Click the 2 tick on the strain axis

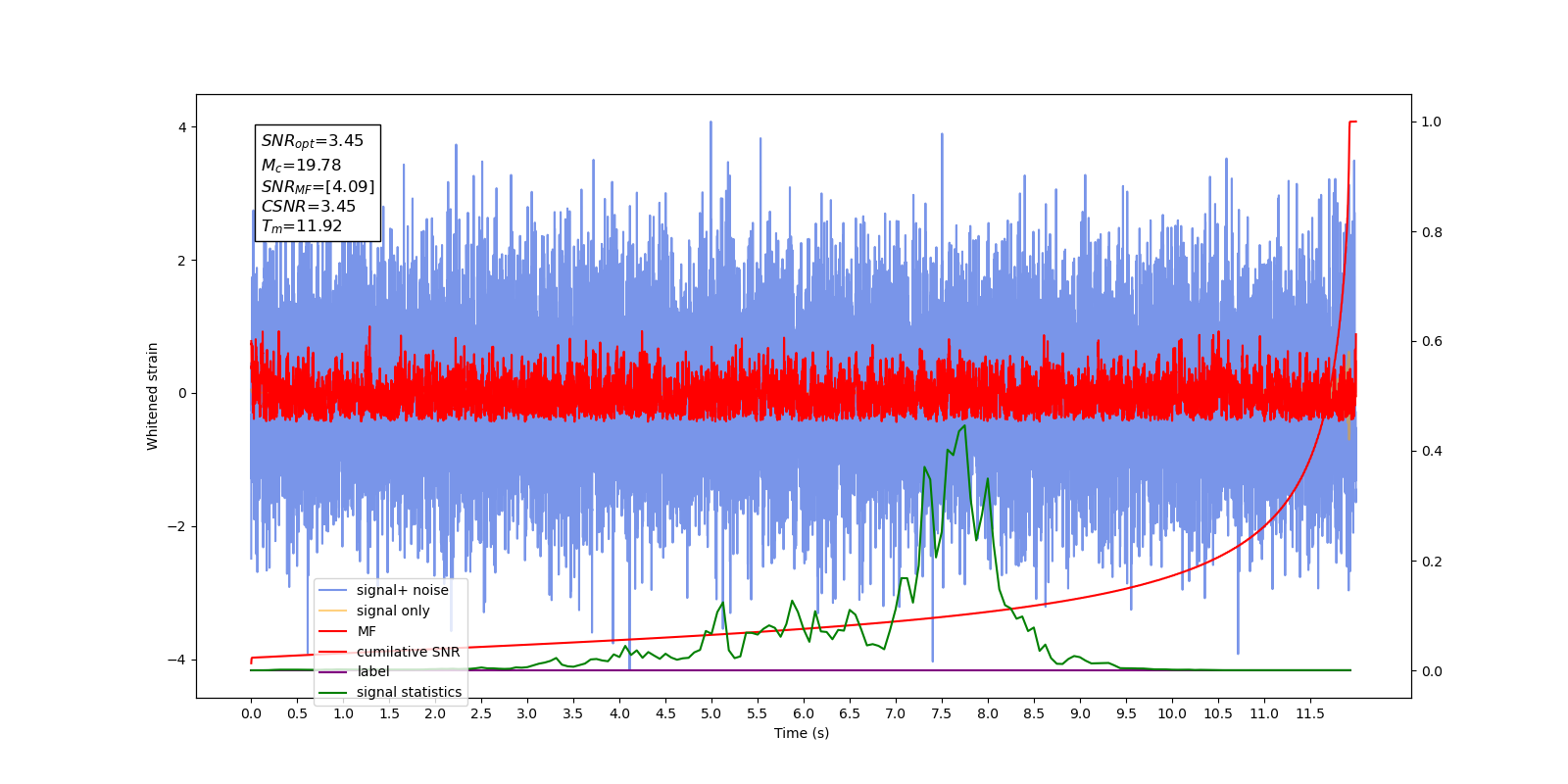coord(182,261)
